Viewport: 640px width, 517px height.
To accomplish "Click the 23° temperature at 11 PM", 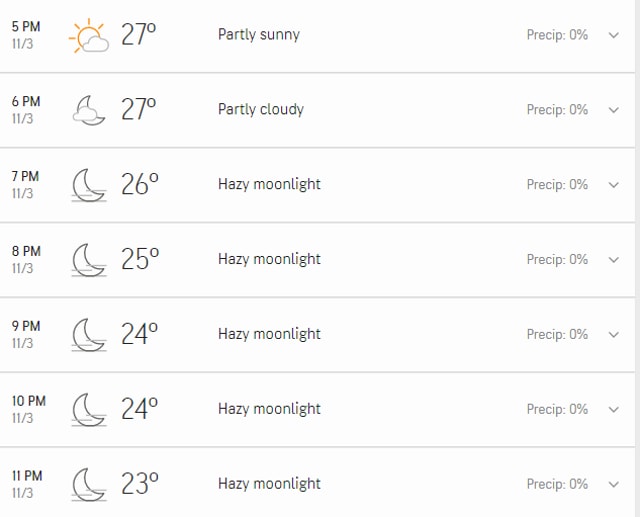I will (140, 484).
